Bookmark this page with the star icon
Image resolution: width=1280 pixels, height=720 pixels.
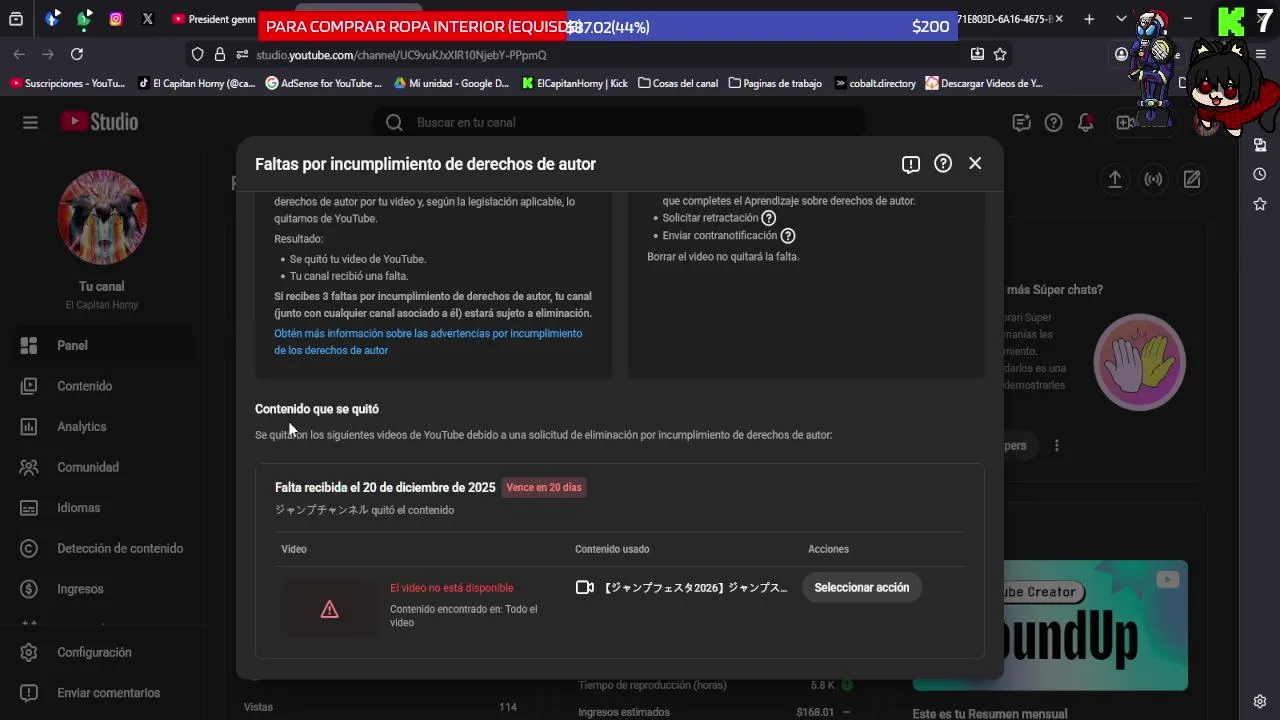click(1000, 54)
